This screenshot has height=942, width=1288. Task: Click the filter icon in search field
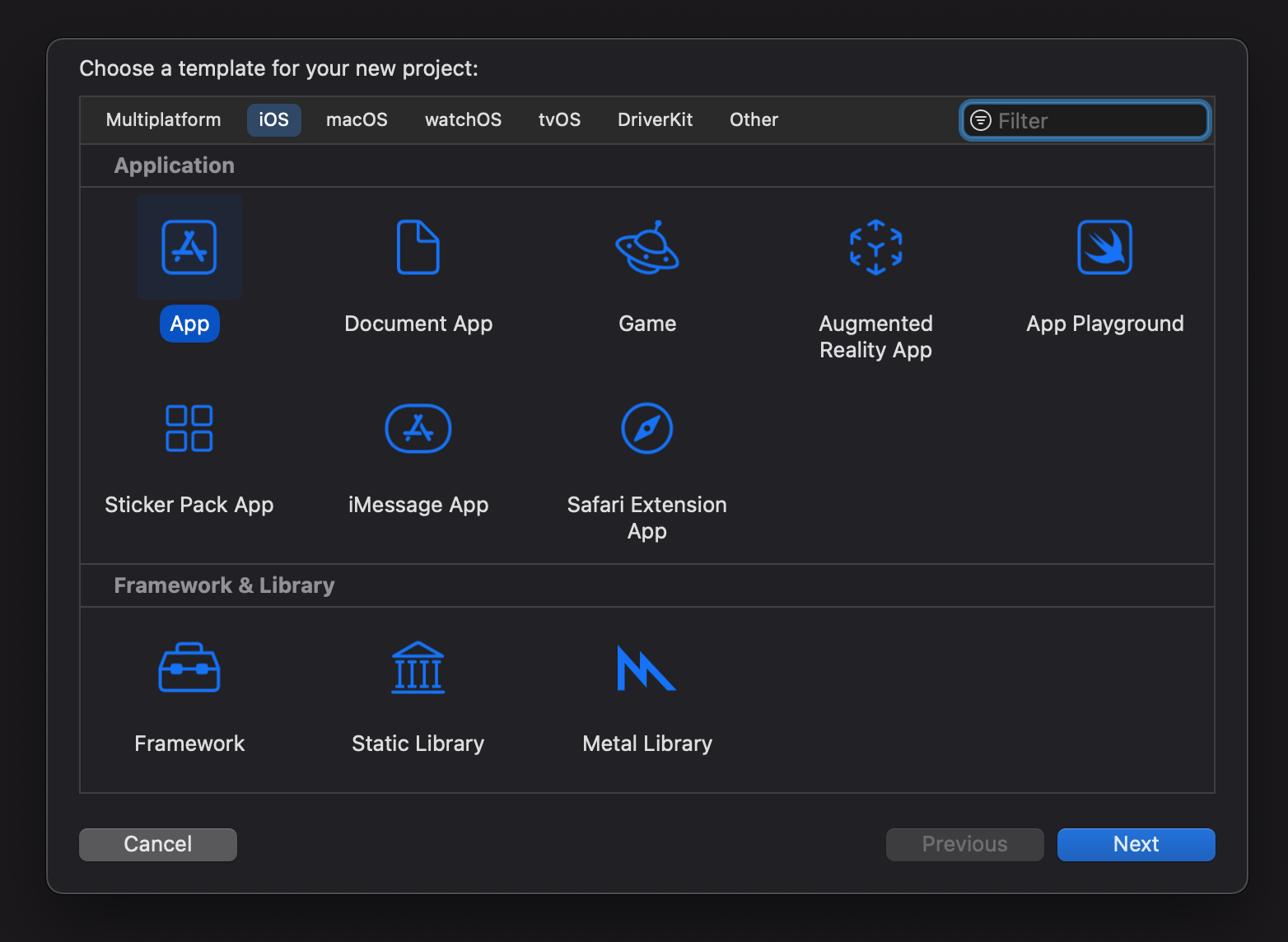pos(981,120)
